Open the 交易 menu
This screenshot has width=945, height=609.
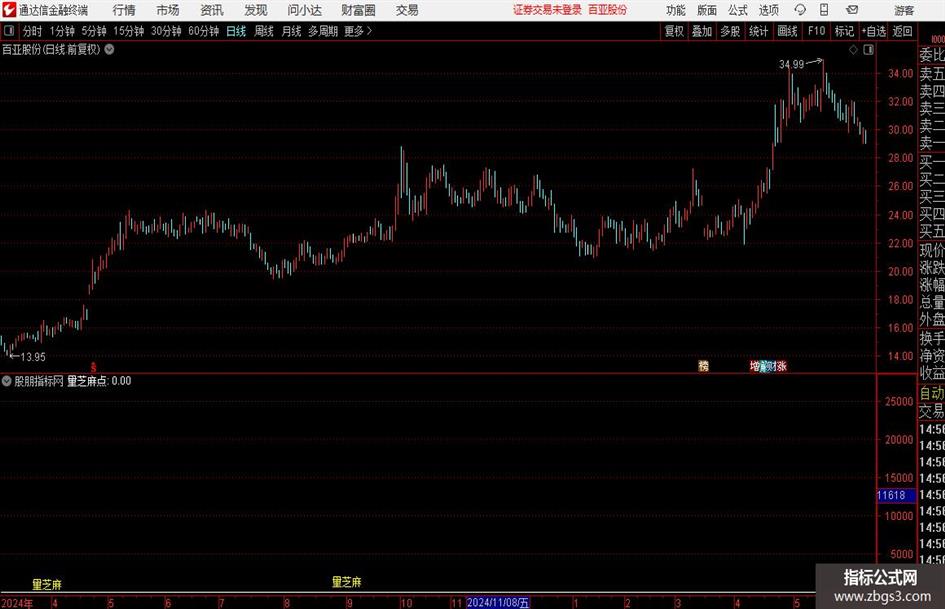pos(407,10)
